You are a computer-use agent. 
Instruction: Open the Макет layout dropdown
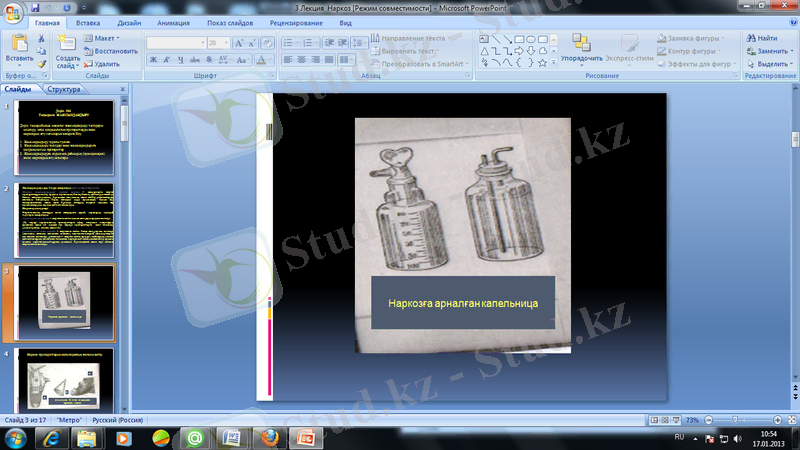point(103,37)
